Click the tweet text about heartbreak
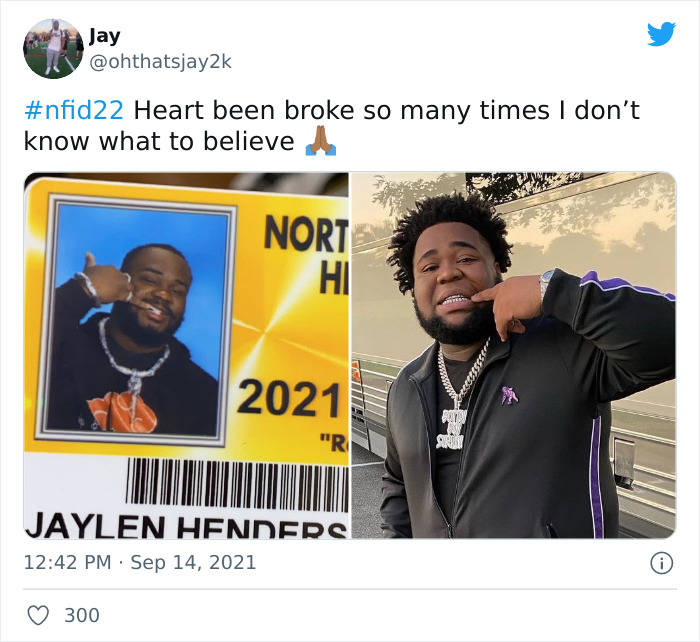 332,126
